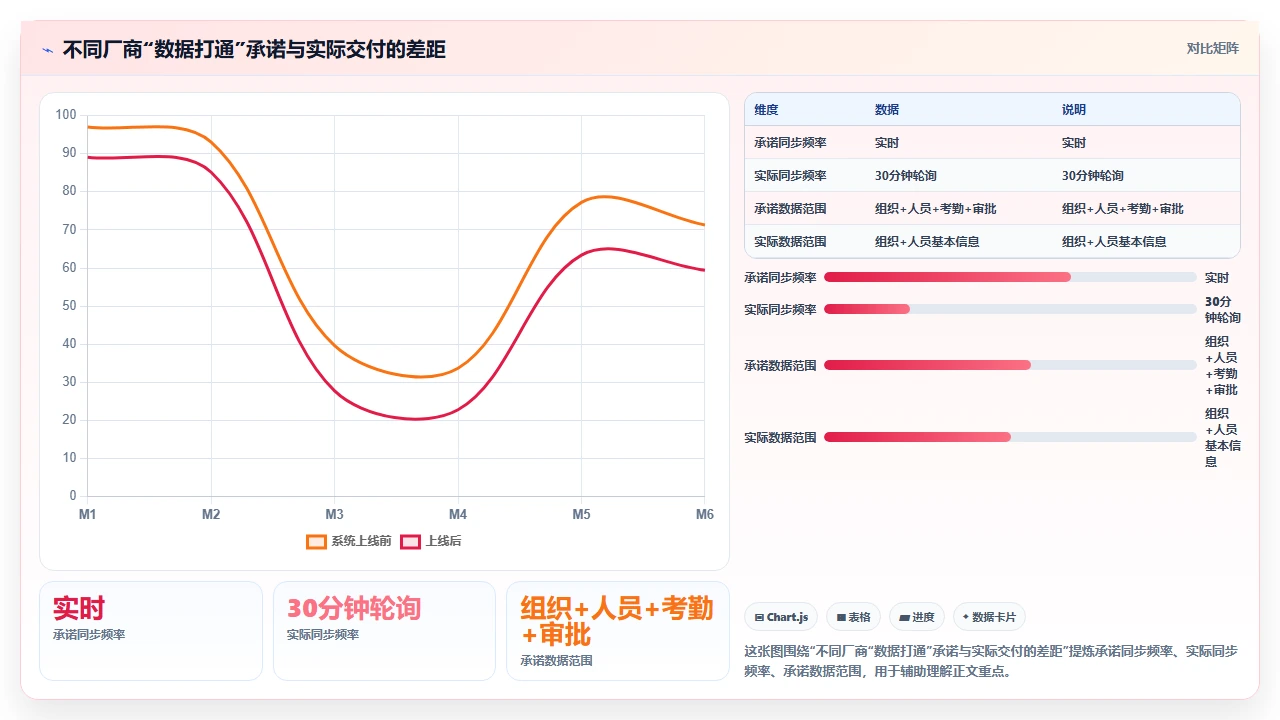1280x720 pixels.
Task: Select the 承诺数据范围 table row label
Action: [x=790, y=209]
